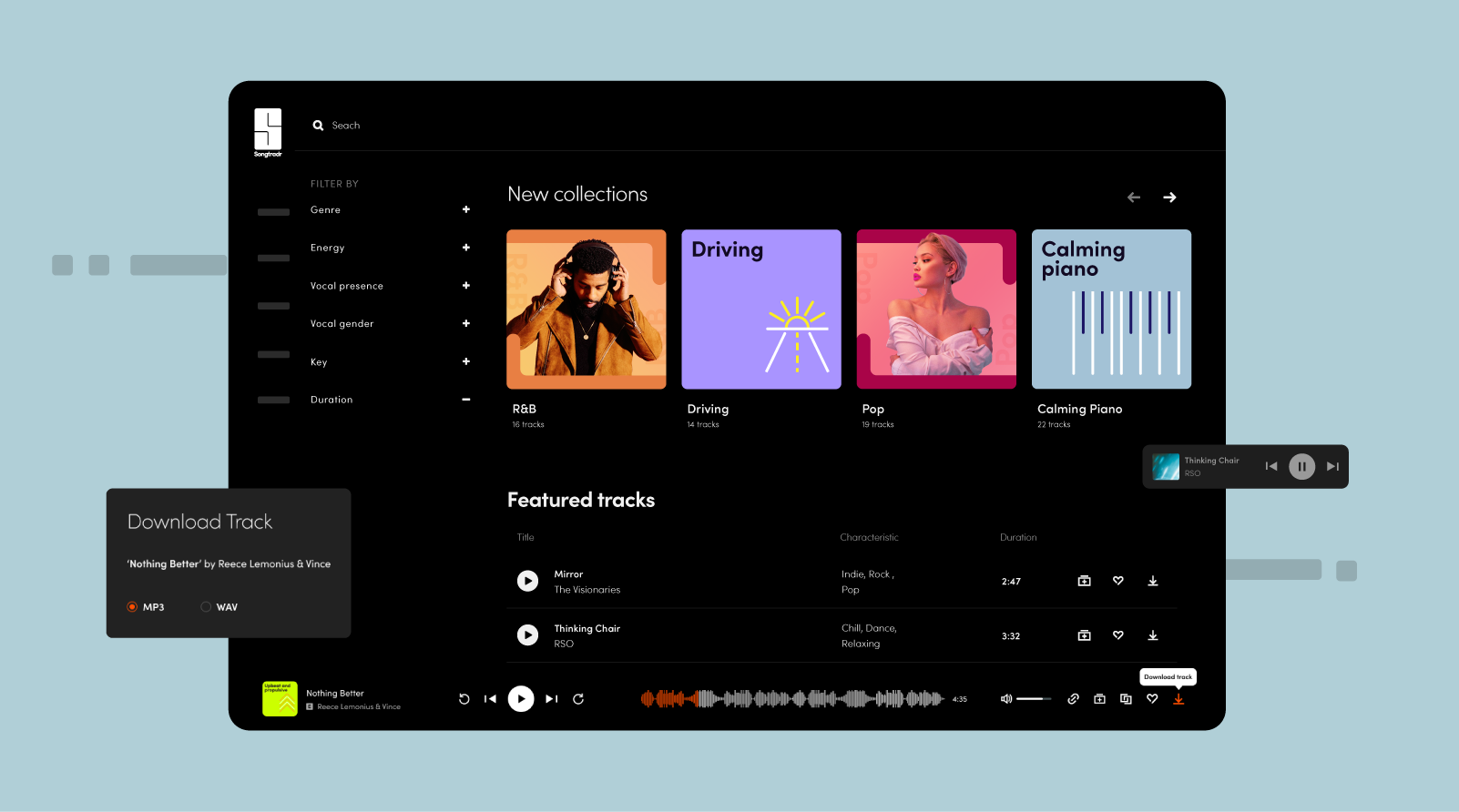Click 'RSO' artist in featured tracks
Image resolution: width=1459 pixels, height=812 pixels.
click(x=564, y=644)
